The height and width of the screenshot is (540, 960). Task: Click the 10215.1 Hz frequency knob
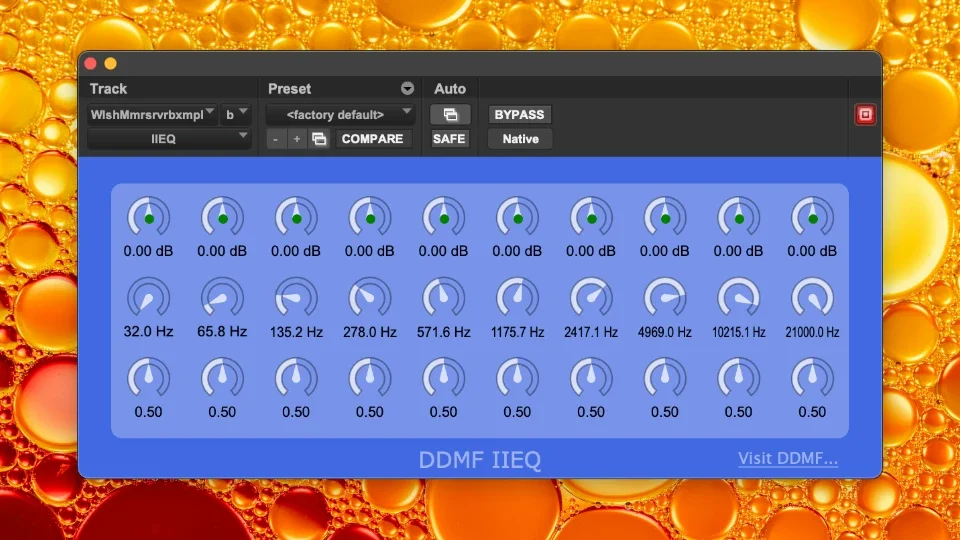click(x=738, y=298)
